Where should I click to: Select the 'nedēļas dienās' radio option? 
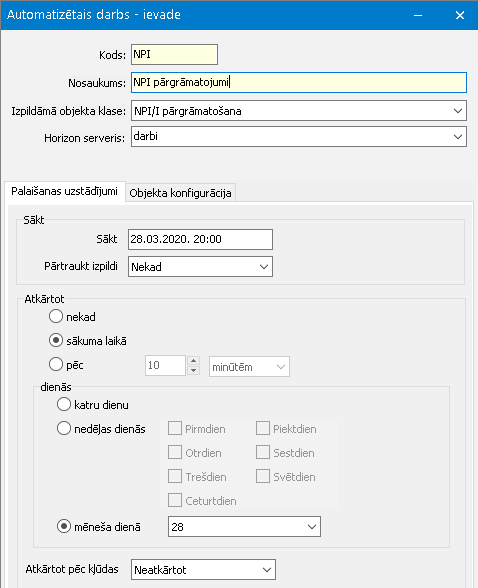(64, 428)
